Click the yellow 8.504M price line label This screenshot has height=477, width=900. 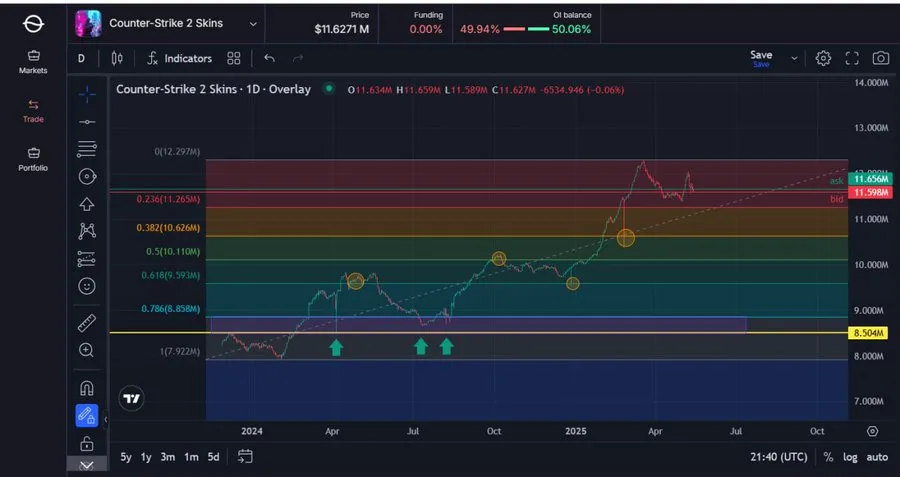[x=870, y=333]
